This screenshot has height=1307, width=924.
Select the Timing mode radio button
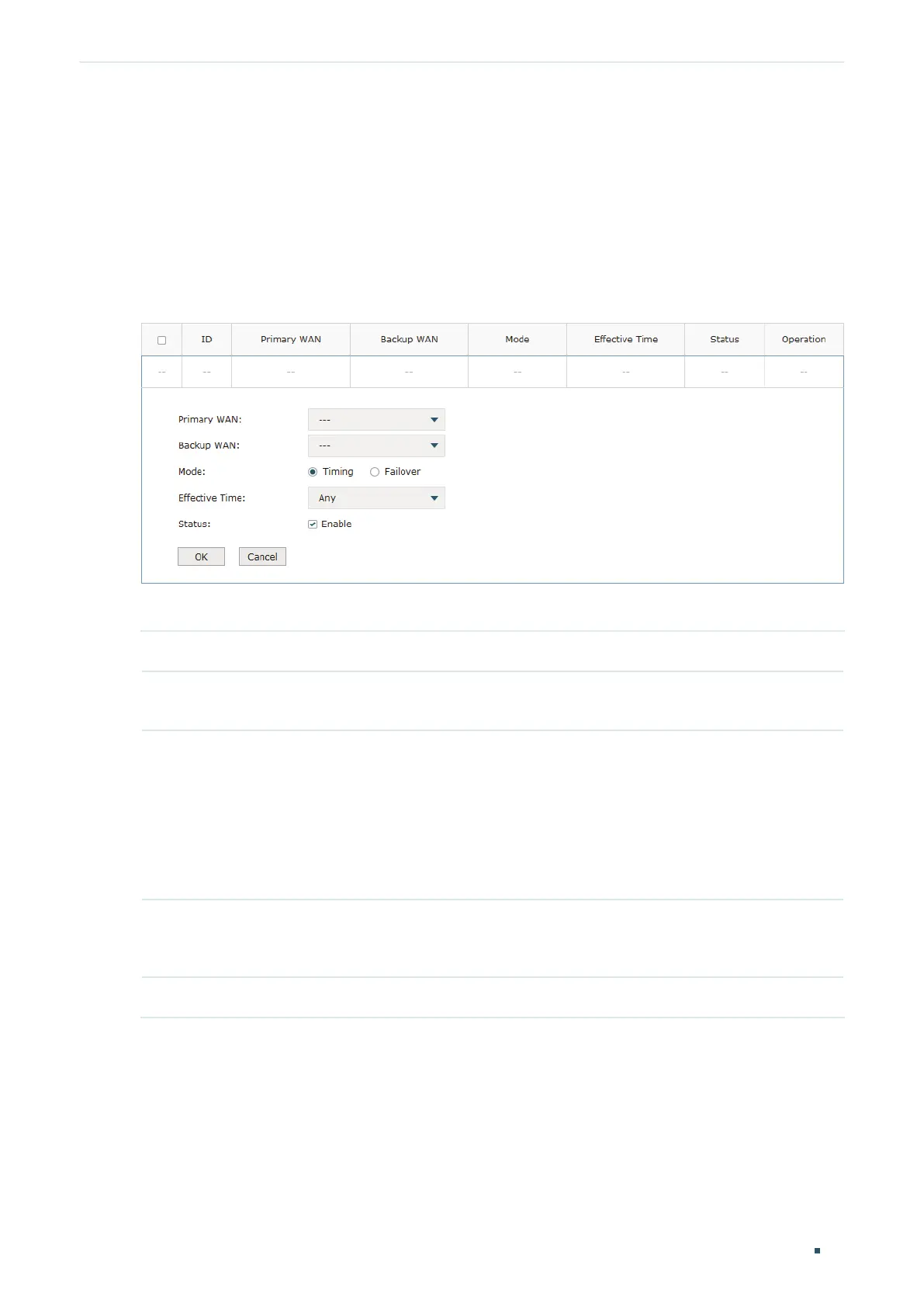(313, 472)
